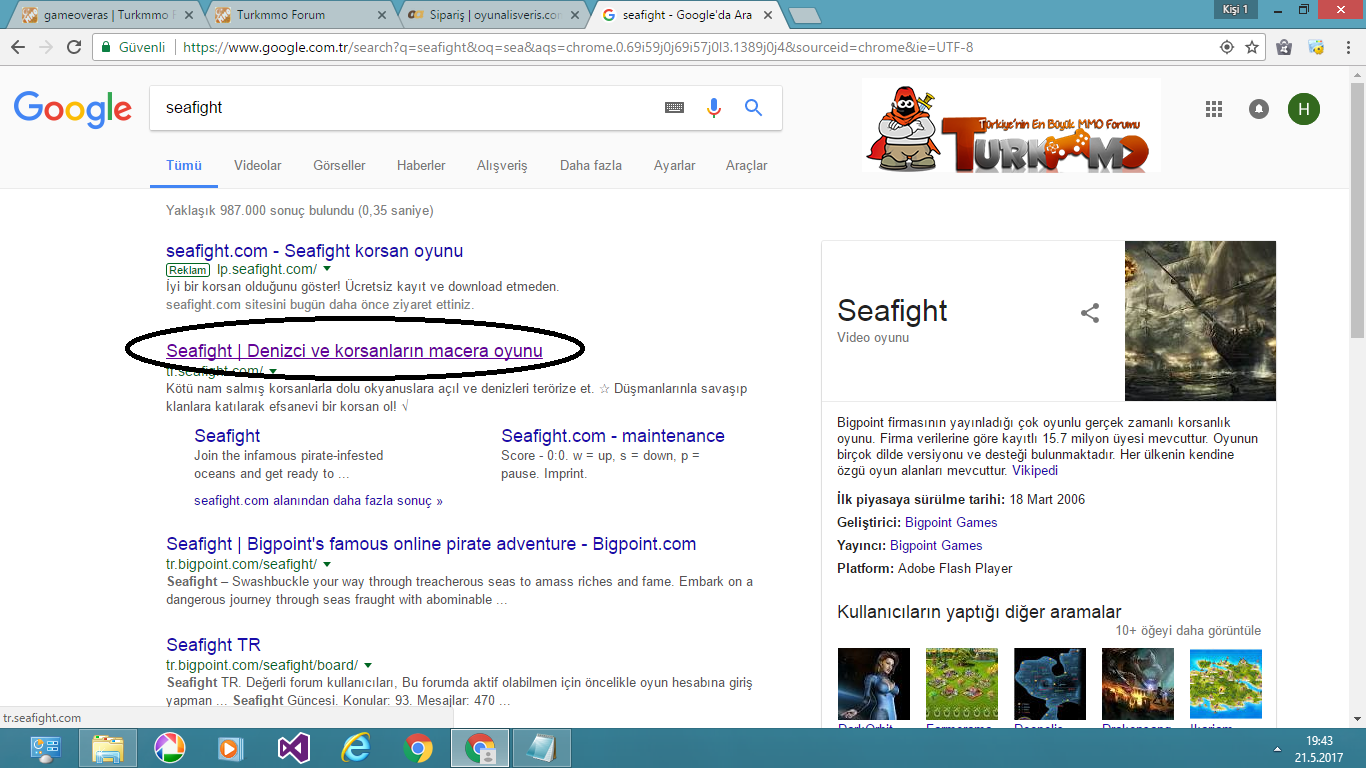
Task: Expand tr.bigpoint.com/seafight/board/ dropdown arrow
Action: click(x=368, y=665)
